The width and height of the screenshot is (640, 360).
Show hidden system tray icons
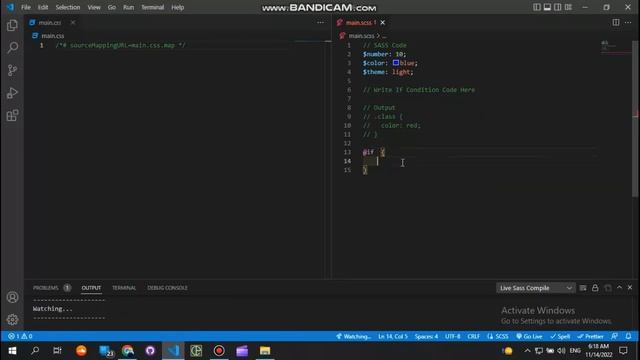click(x=527, y=351)
